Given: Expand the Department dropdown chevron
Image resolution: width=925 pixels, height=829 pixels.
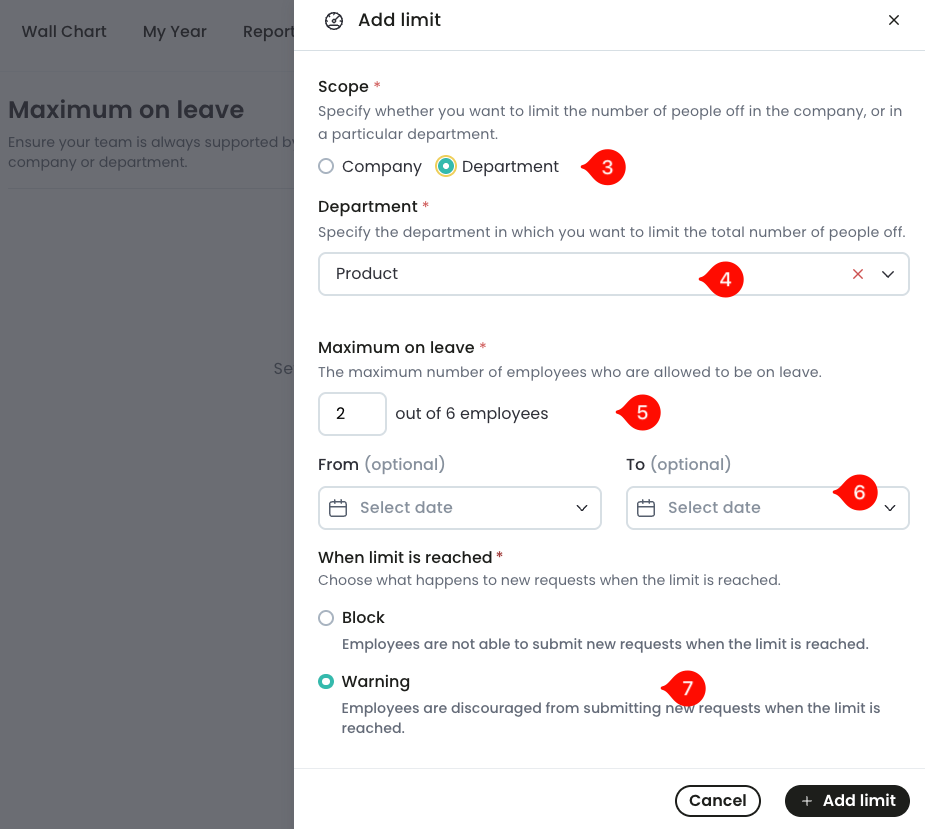Looking at the screenshot, I should click(x=888, y=274).
